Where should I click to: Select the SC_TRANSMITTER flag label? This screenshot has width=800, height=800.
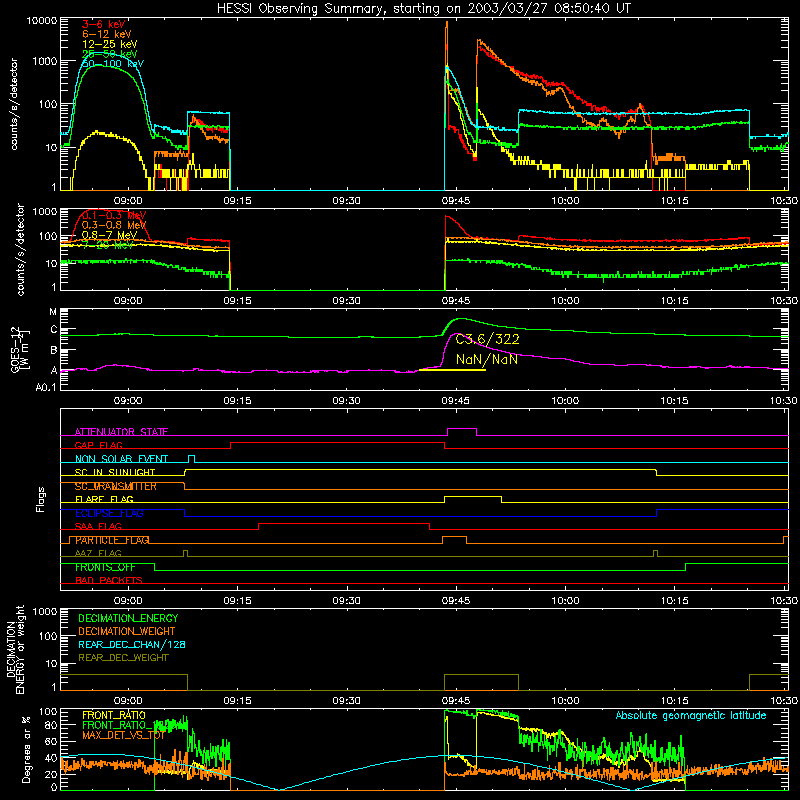(115, 486)
